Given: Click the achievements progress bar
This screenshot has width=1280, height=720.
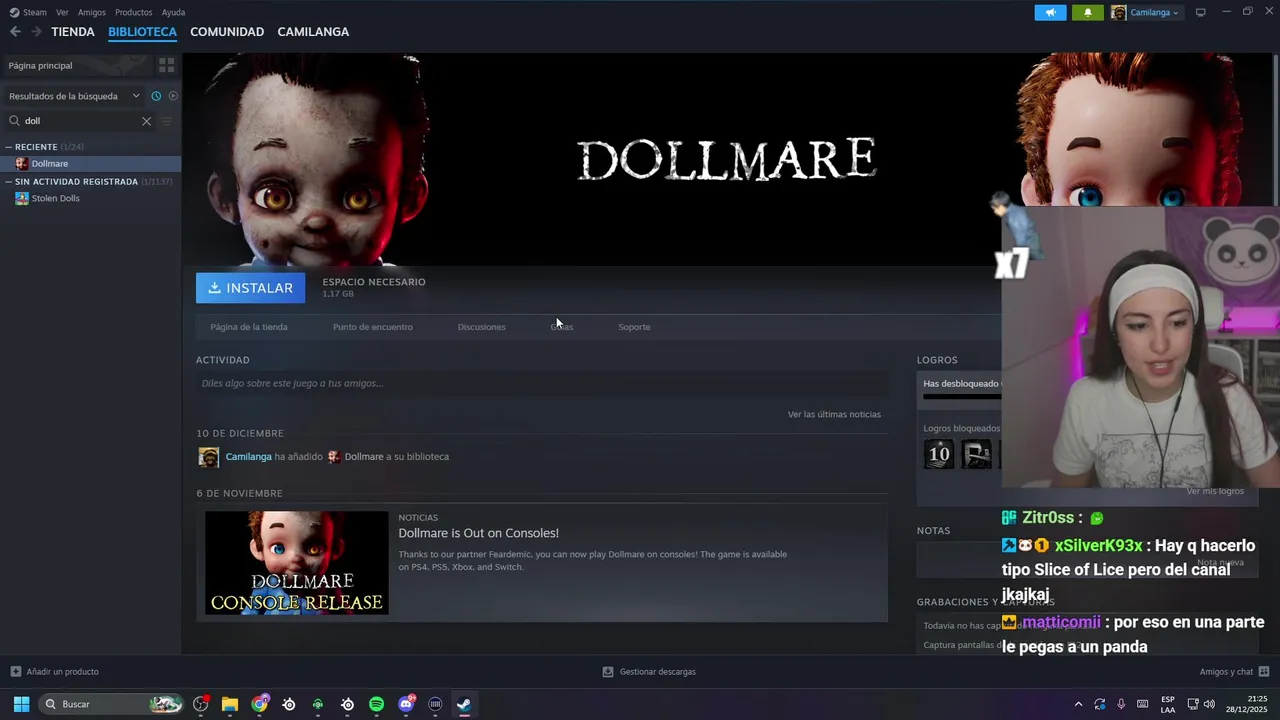Looking at the screenshot, I should tap(962, 396).
